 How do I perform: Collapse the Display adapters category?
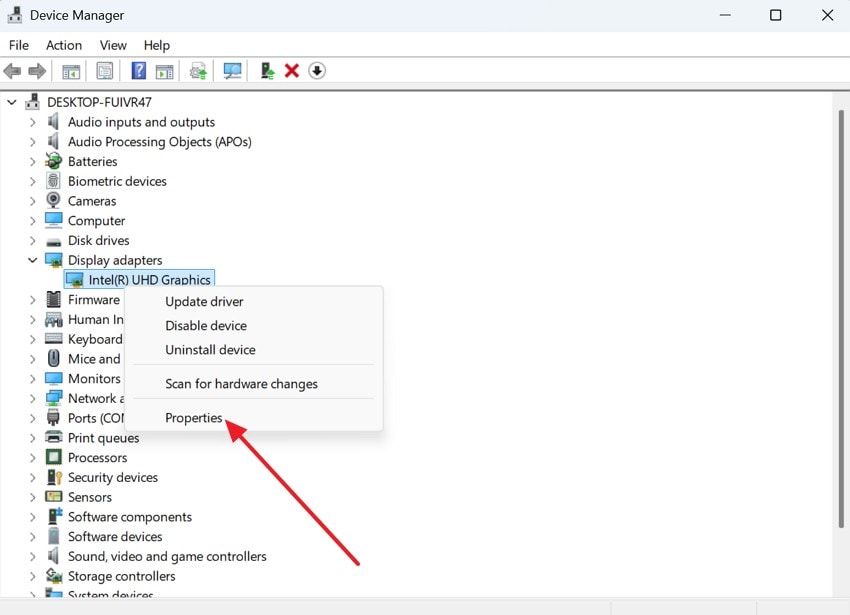pos(32,259)
